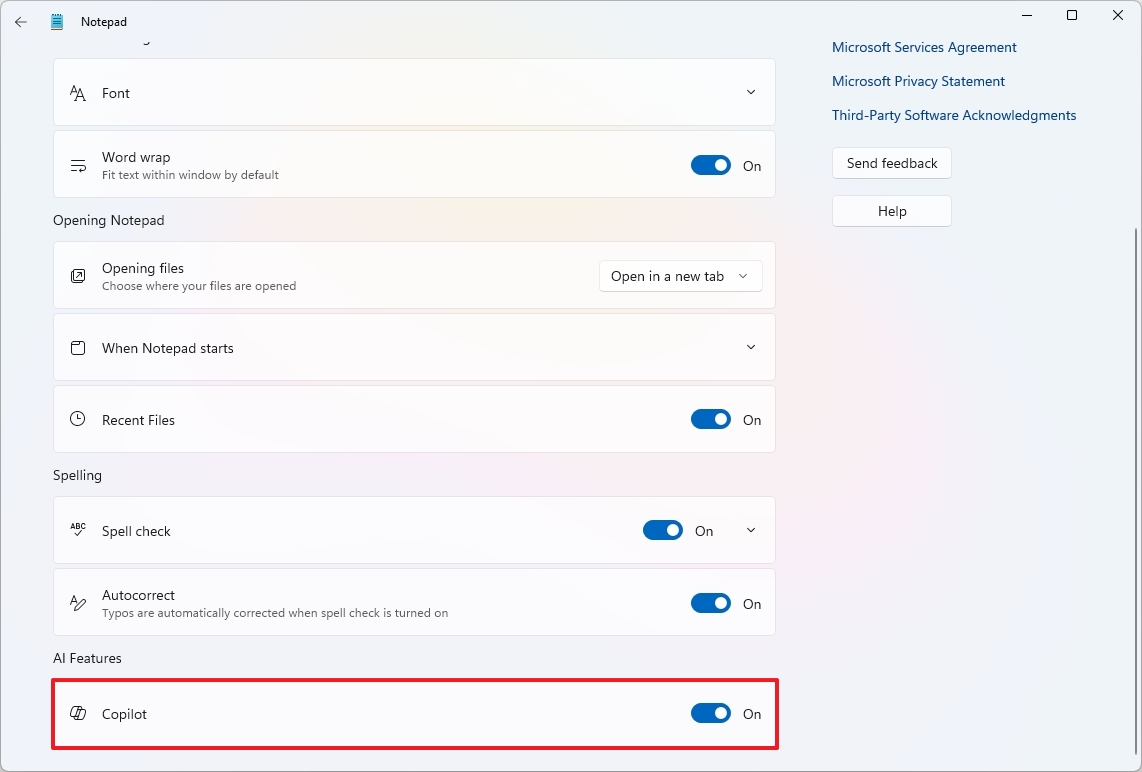Click the Notepad app icon in title bar

pos(57,22)
